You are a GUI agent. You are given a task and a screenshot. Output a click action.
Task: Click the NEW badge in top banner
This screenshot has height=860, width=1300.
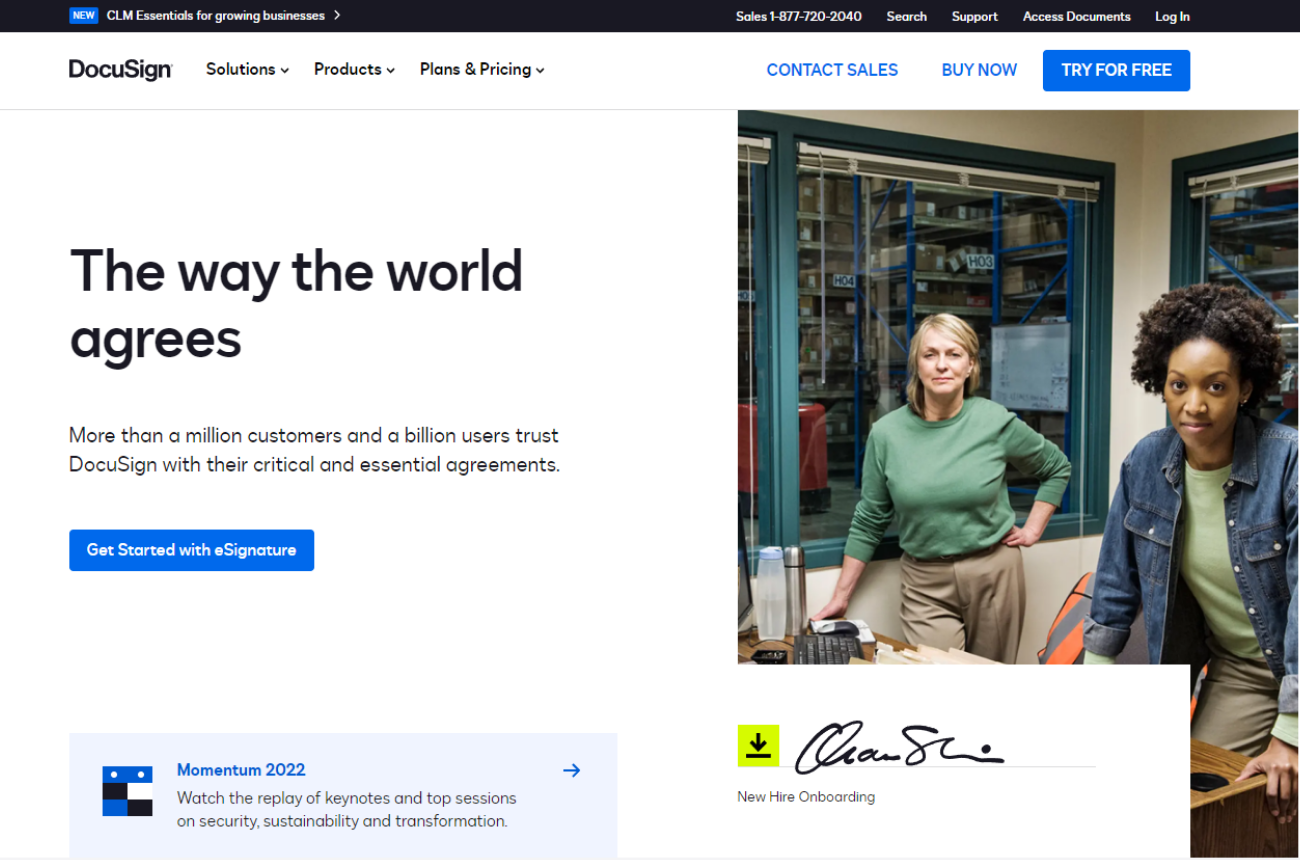point(84,16)
